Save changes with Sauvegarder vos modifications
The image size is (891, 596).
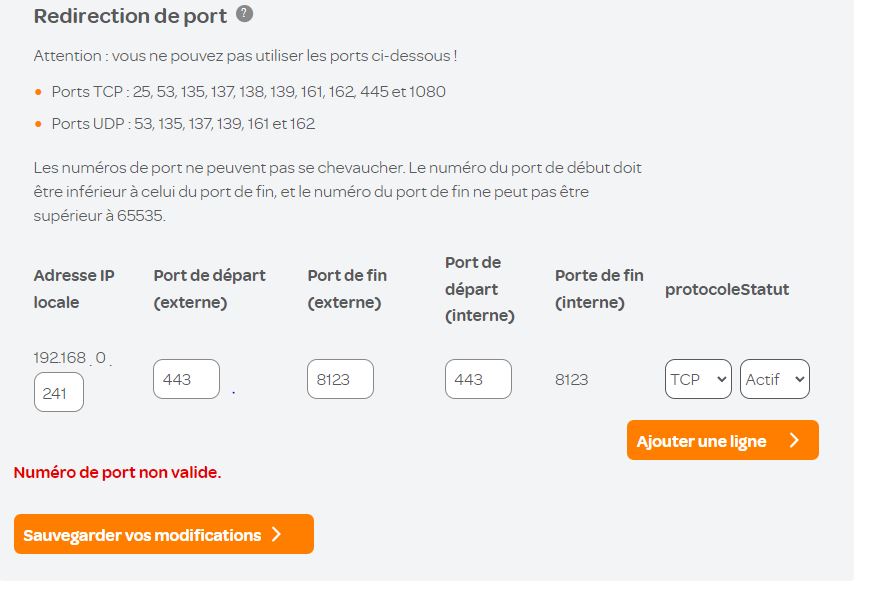point(163,534)
